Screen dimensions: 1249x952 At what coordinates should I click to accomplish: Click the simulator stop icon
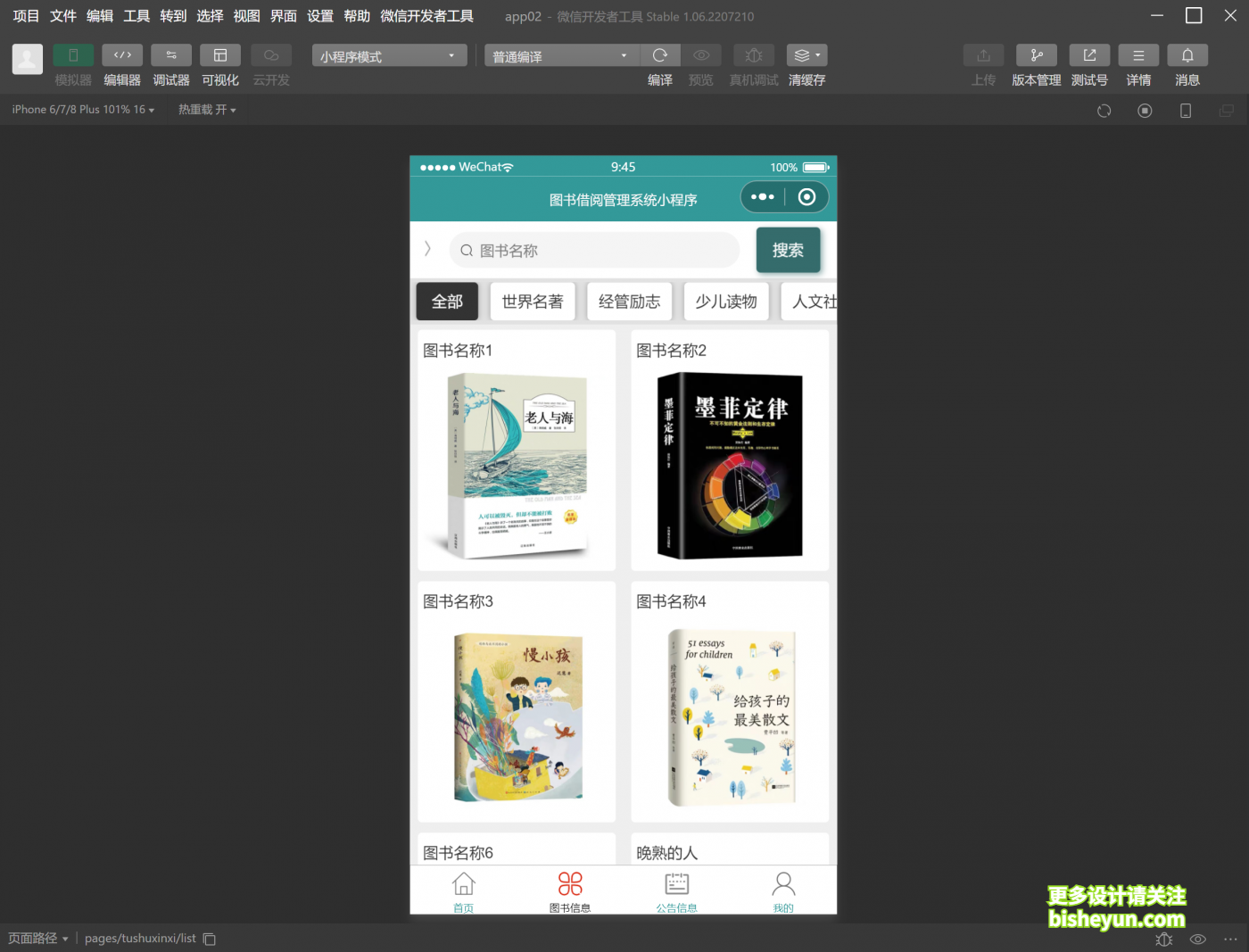click(1145, 111)
